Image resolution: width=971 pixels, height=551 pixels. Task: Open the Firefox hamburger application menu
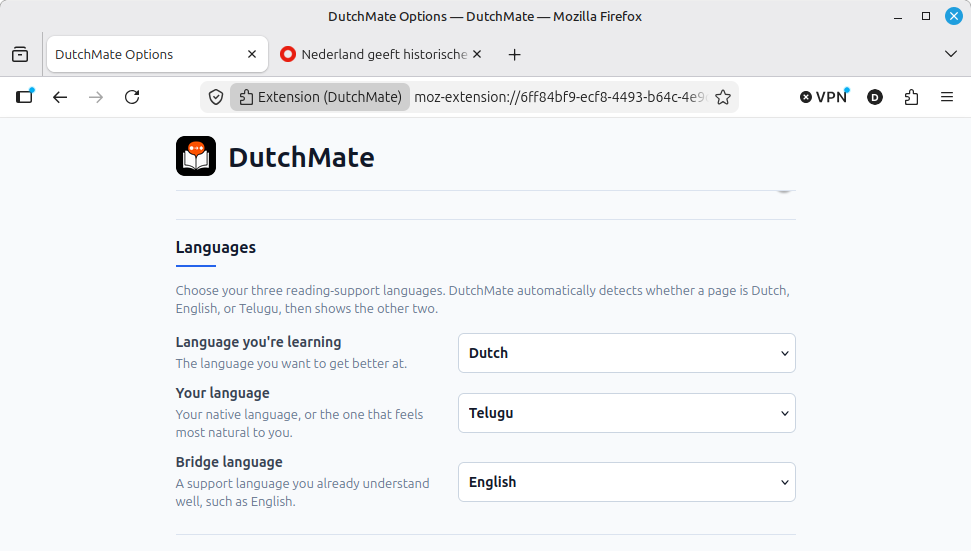[x=947, y=97]
